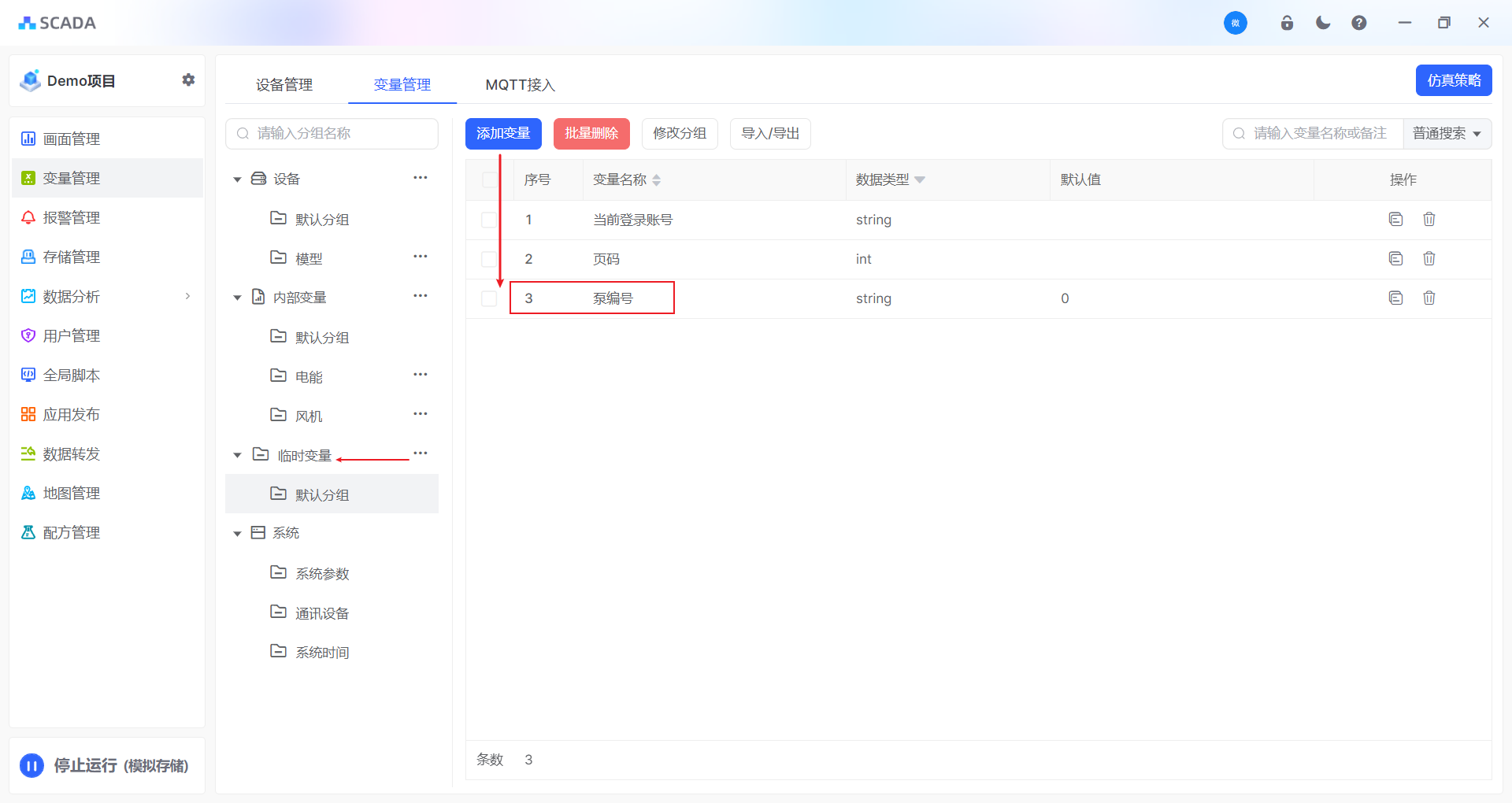Image resolution: width=1512 pixels, height=803 pixels.
Task: Check the box for 页码 row
Action: [x=489, y=259]
